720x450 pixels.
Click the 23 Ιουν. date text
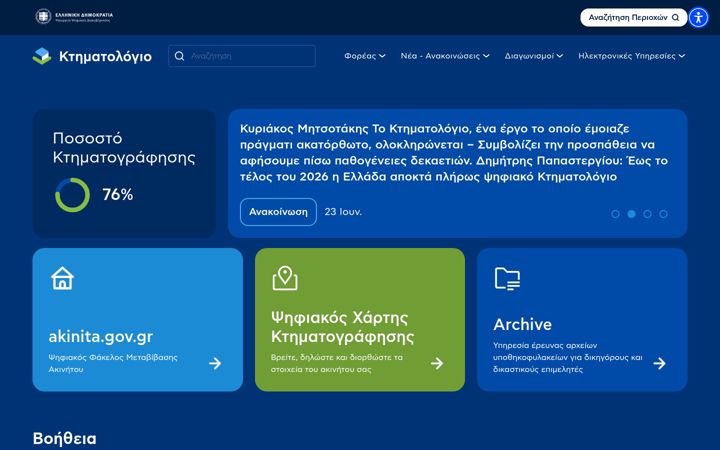[x=343, y=212]
